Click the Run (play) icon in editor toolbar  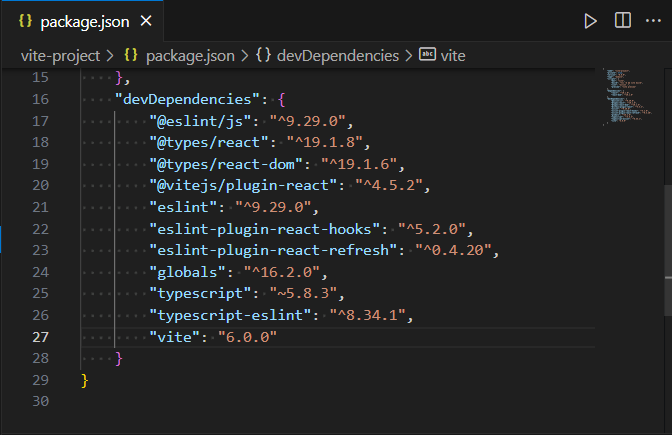pyautogui.click(x=590, y=21)
